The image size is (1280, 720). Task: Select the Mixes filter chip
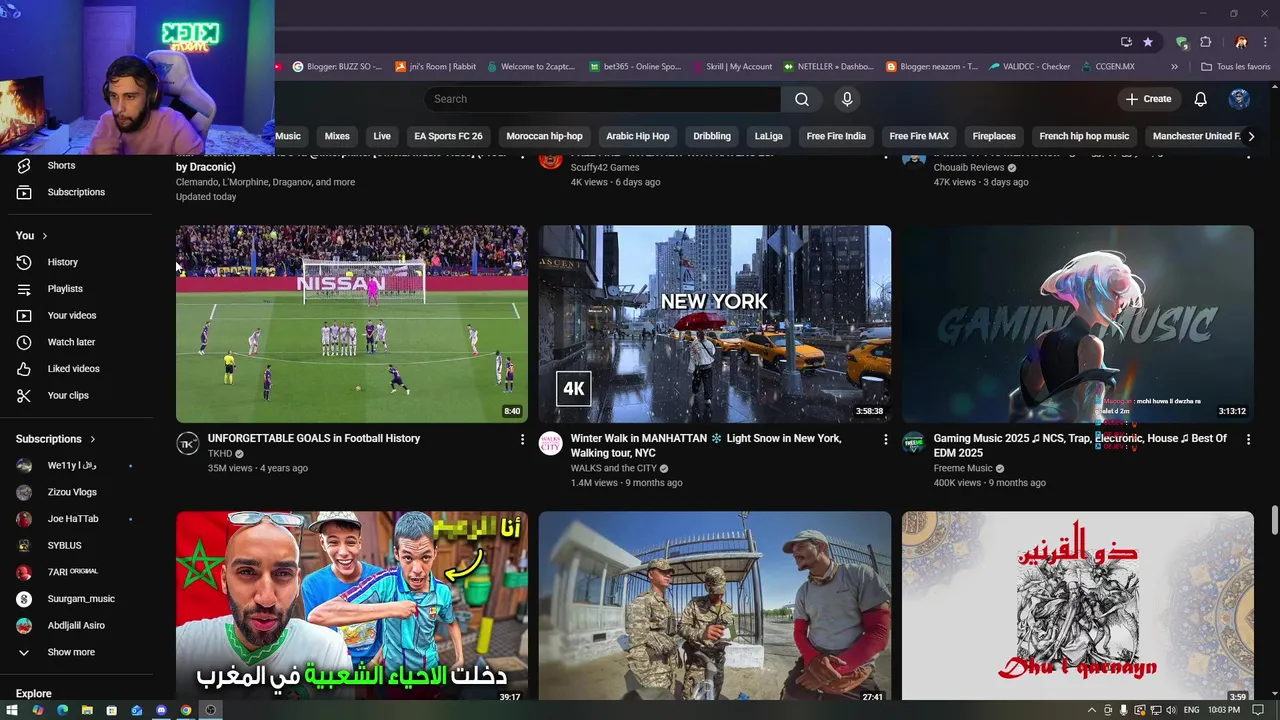click(x=337, y=136)
